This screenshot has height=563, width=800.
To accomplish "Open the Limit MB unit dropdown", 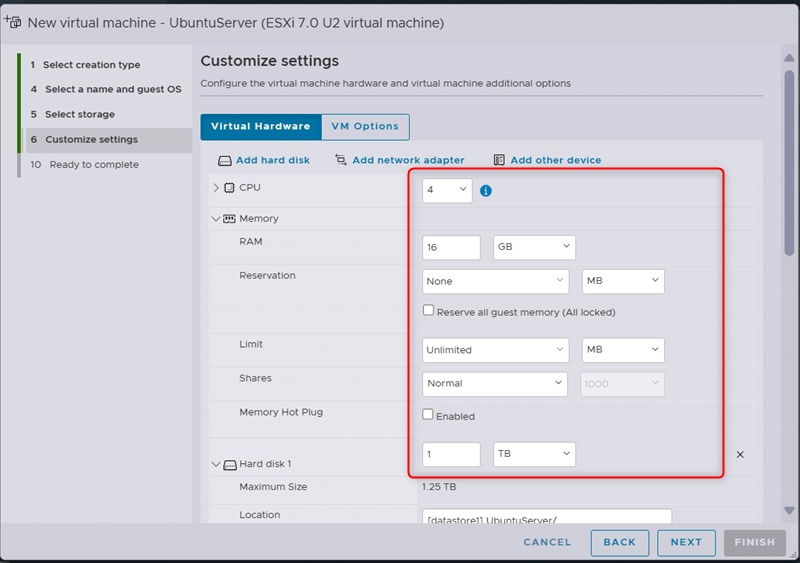I will [x=623, y=350].
